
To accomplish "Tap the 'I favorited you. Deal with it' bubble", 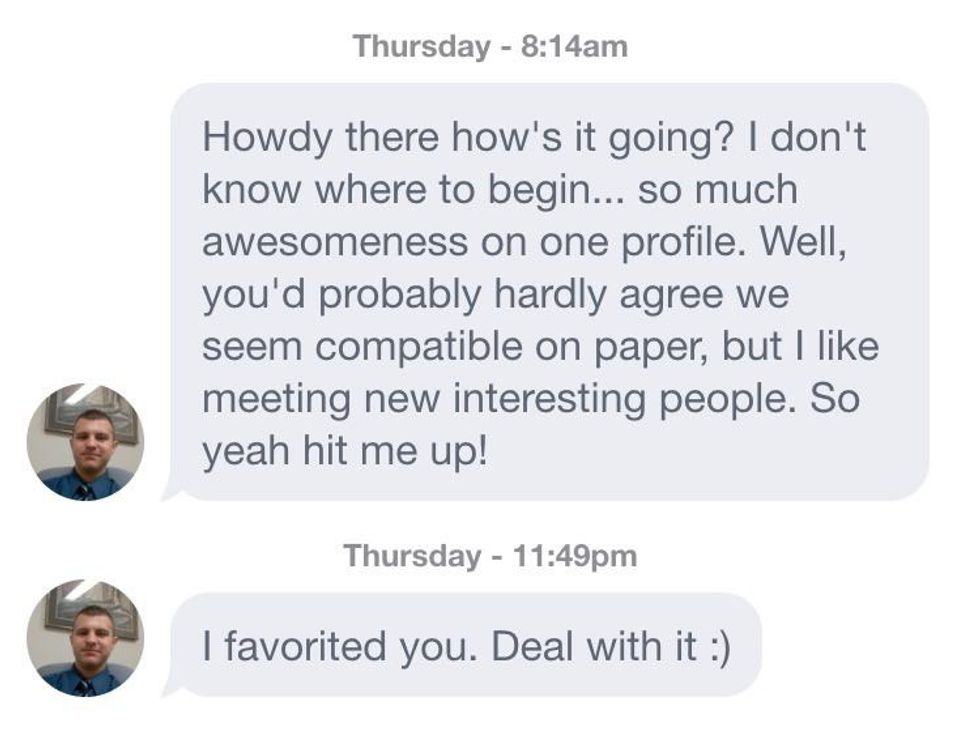I will tap(467, 645).
